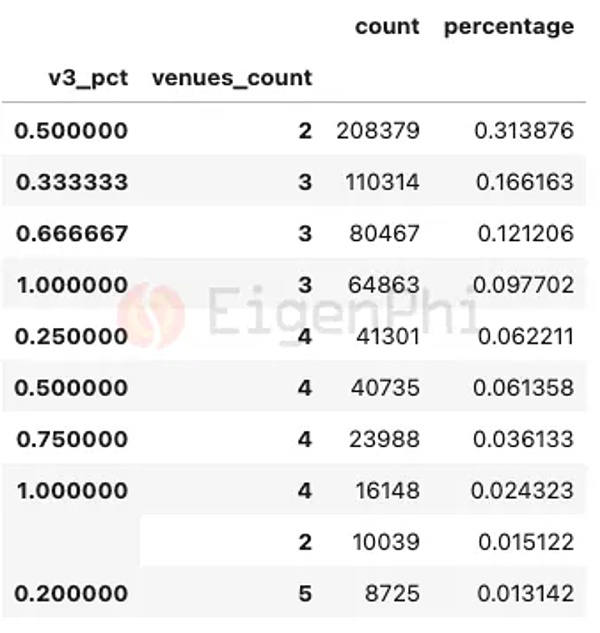Select the count cell 16148
The image size is (600, 633).
point(385,491)
